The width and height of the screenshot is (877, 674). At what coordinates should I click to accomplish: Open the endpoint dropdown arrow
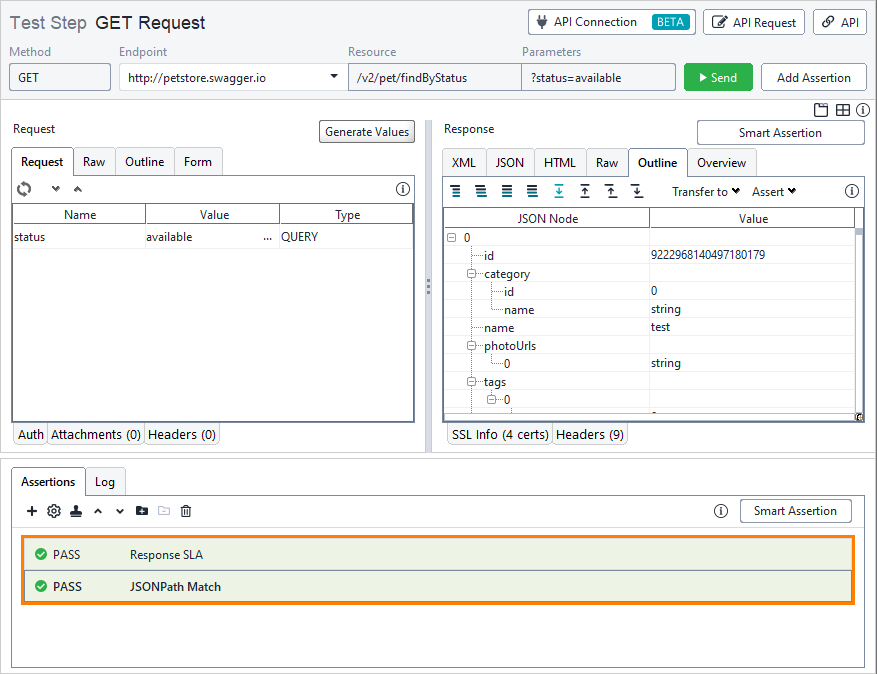coord(333,75)
